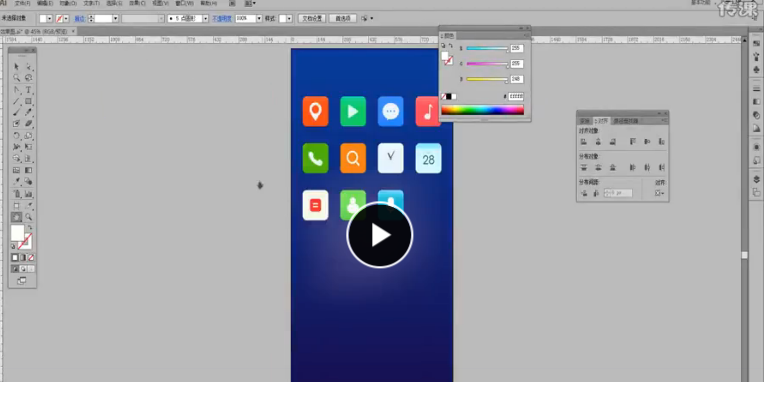Open Align To dropdown in Align panel
Viewport: 764px width, 405px height.
pos(659,193)
